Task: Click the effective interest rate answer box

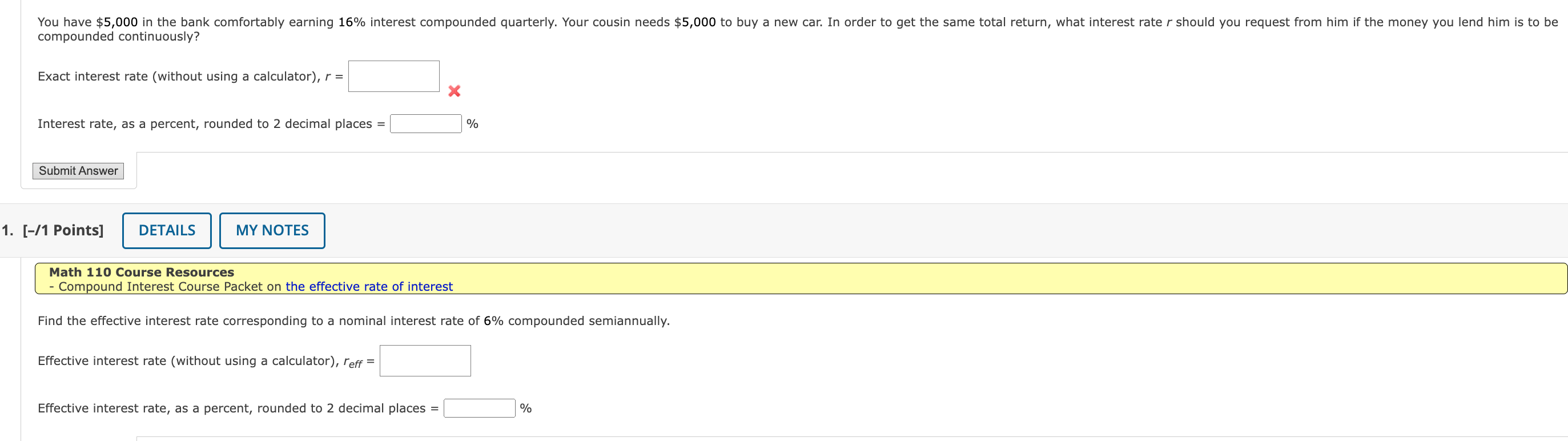Action: point(425,360)
